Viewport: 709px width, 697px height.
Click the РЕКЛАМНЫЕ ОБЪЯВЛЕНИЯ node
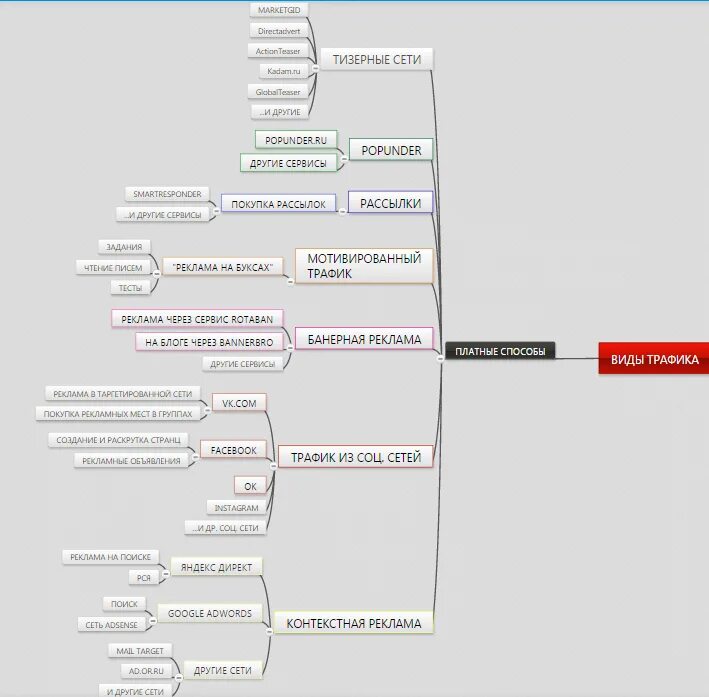point(131,461)
